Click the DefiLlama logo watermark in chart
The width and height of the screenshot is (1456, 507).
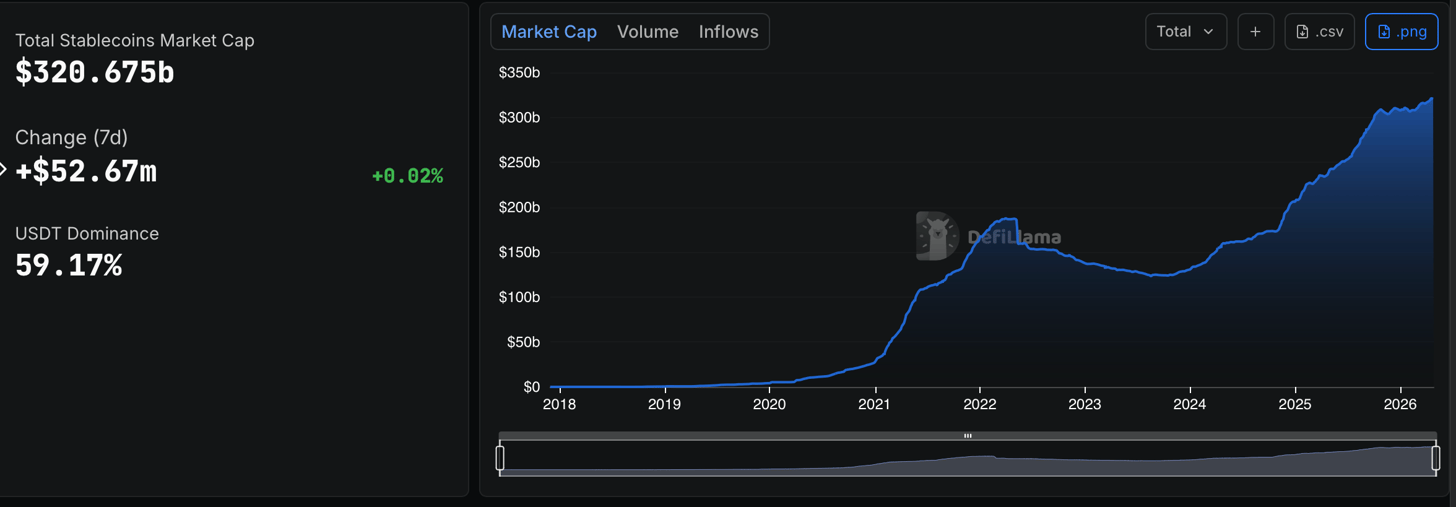(x=938, y=237)
